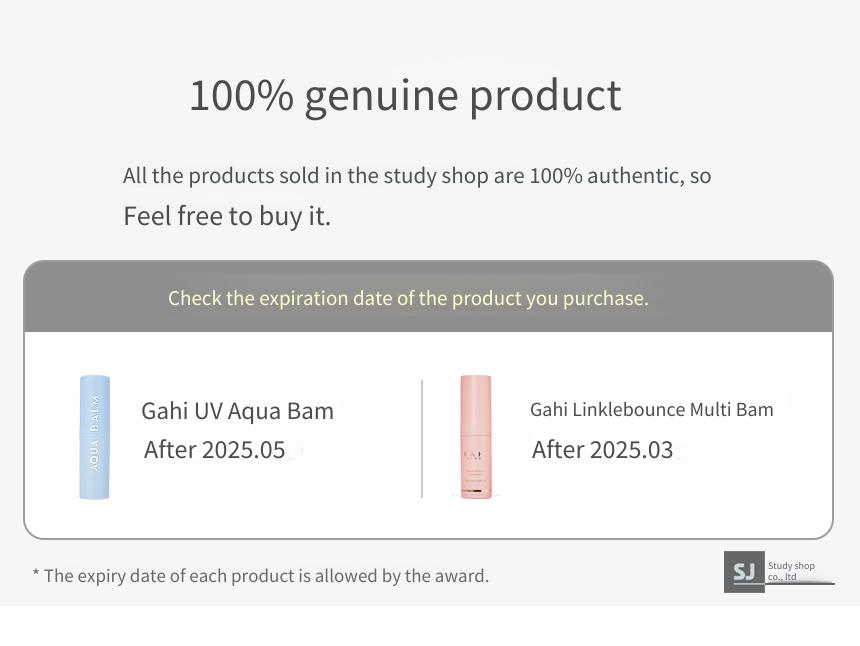This screenshot has width=860, height=646.
Task: Click the Study shop co., ltd text
Action: [791, 571]
